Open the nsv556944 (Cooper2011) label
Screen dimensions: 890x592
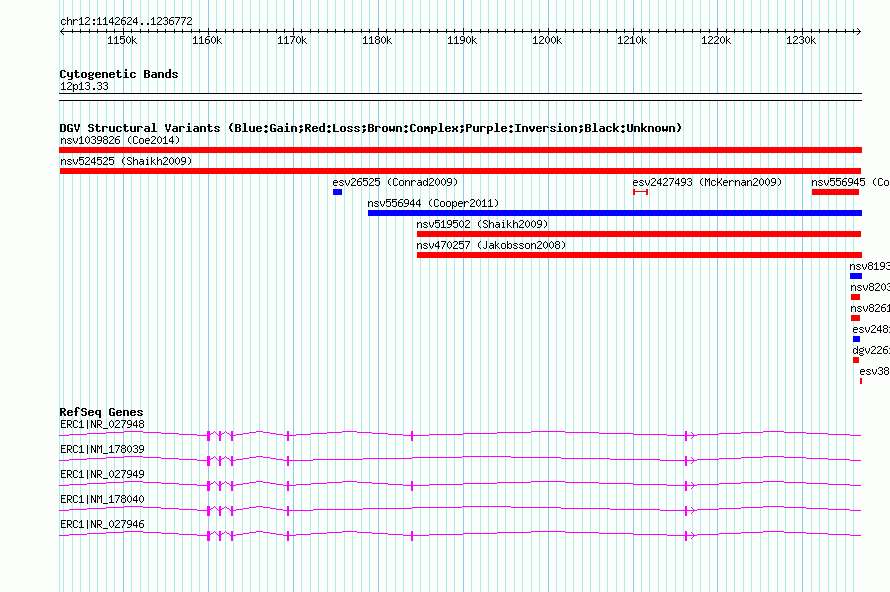[433, 203]
